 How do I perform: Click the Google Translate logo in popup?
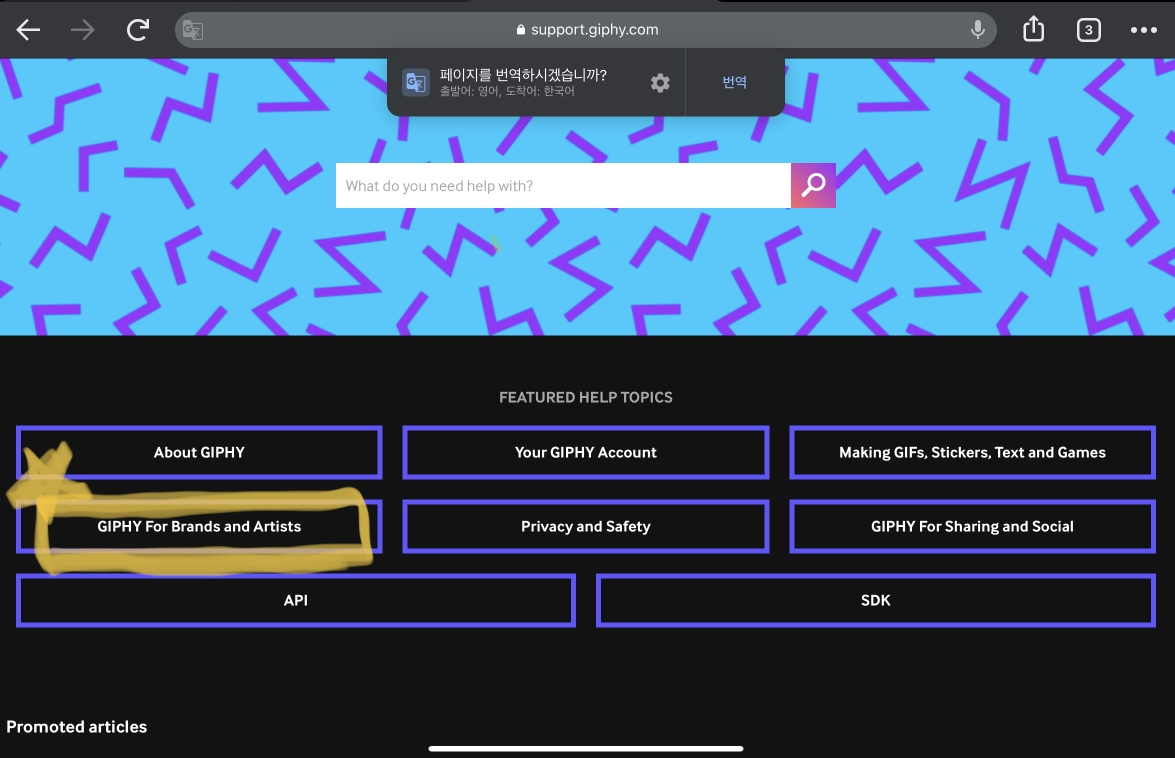415,82
